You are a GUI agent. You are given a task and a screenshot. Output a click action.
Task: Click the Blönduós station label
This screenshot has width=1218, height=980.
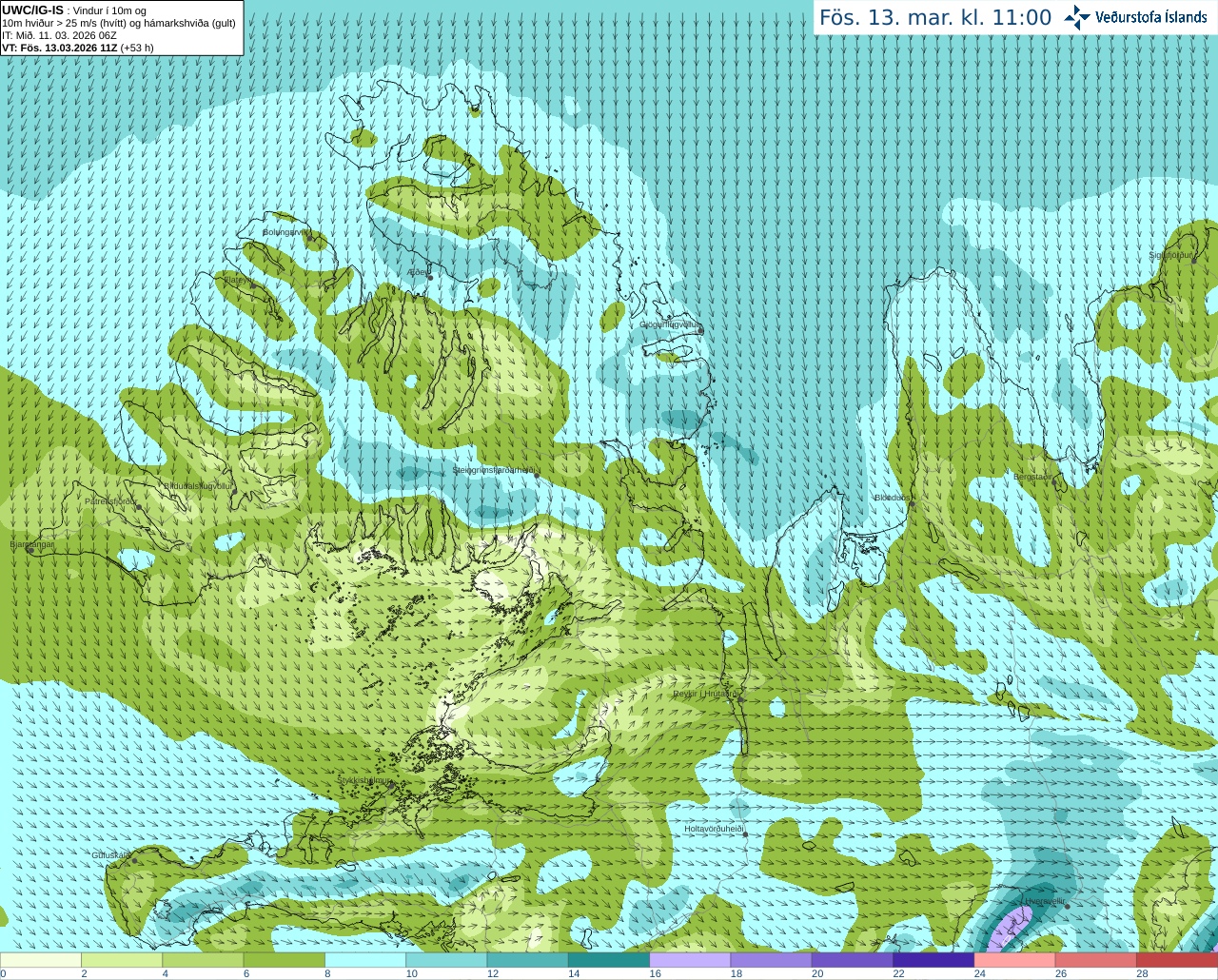click(x=893, y=498)
